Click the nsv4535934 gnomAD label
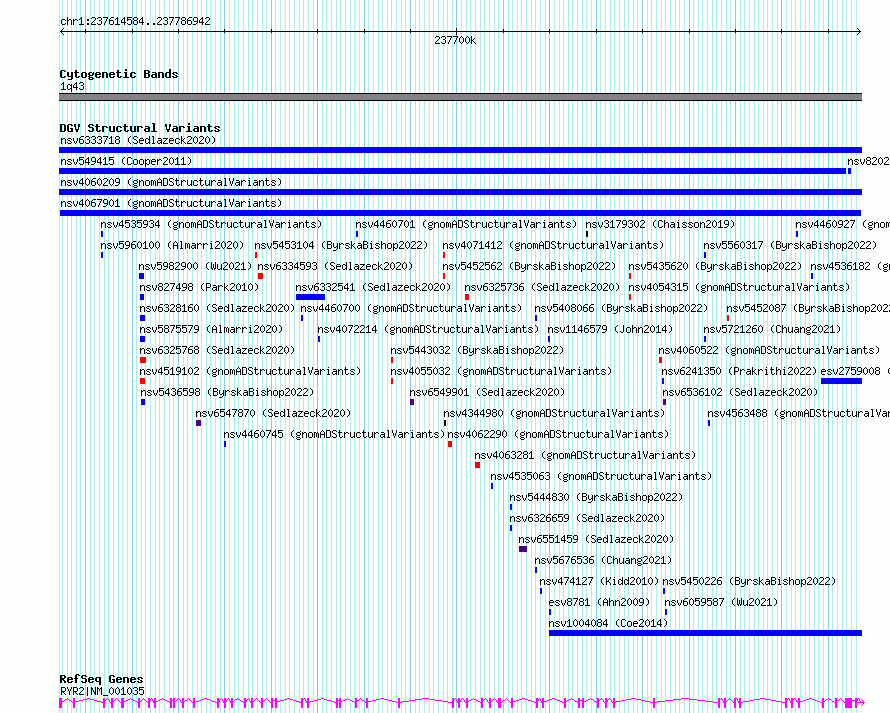This screenshot has width=890, height=713. point(211,224)
